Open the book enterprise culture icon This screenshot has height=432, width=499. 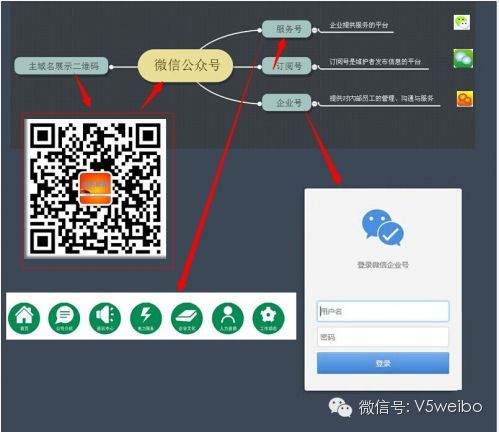tap(187, 318)
